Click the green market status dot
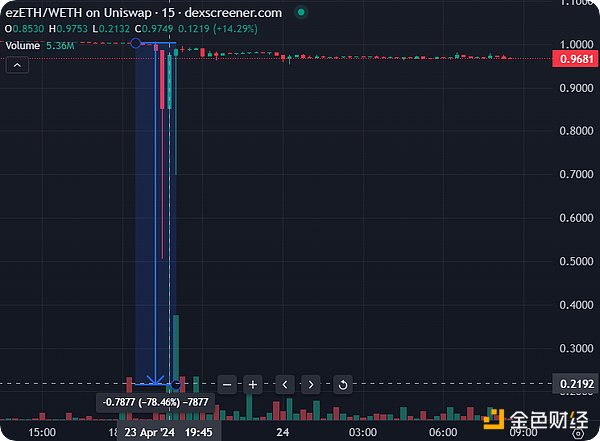Image resolution: width=600 pixels, height=441 pixels. pos(301,12)
